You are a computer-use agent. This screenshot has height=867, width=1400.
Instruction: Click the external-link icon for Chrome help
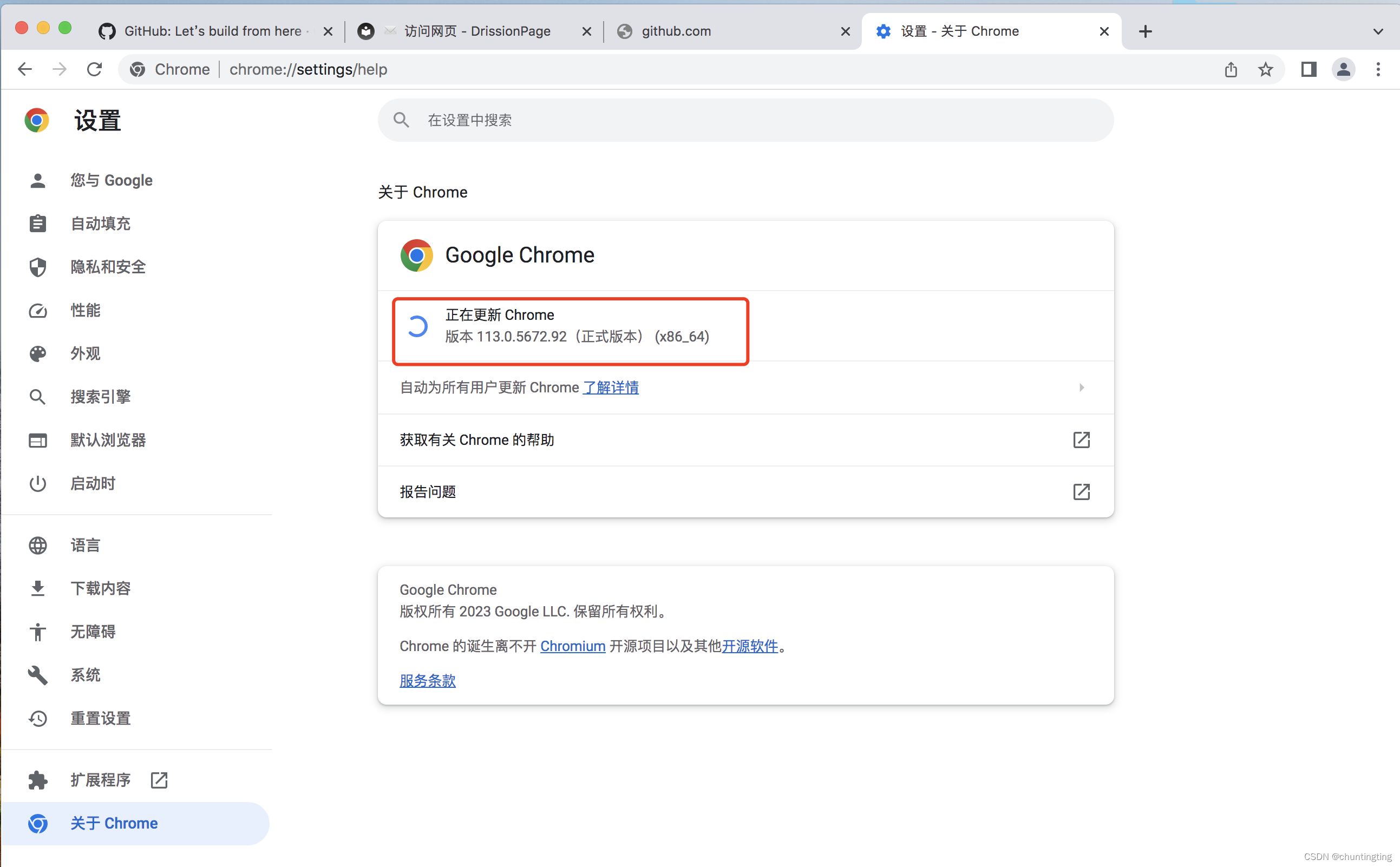click(1082, 440)
